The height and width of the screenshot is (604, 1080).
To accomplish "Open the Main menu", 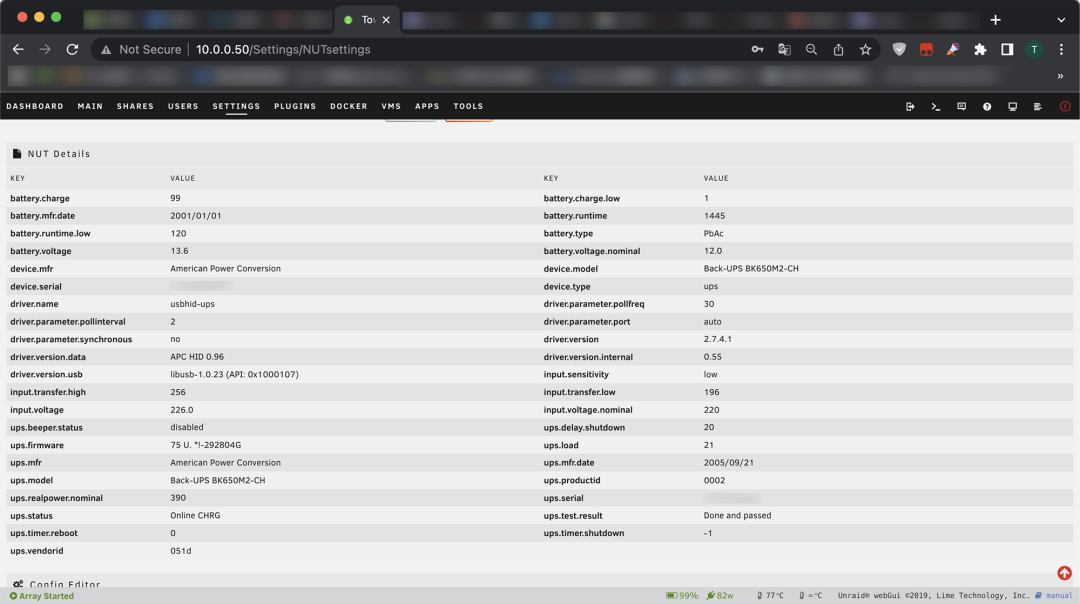I will (x=90, y=107).
